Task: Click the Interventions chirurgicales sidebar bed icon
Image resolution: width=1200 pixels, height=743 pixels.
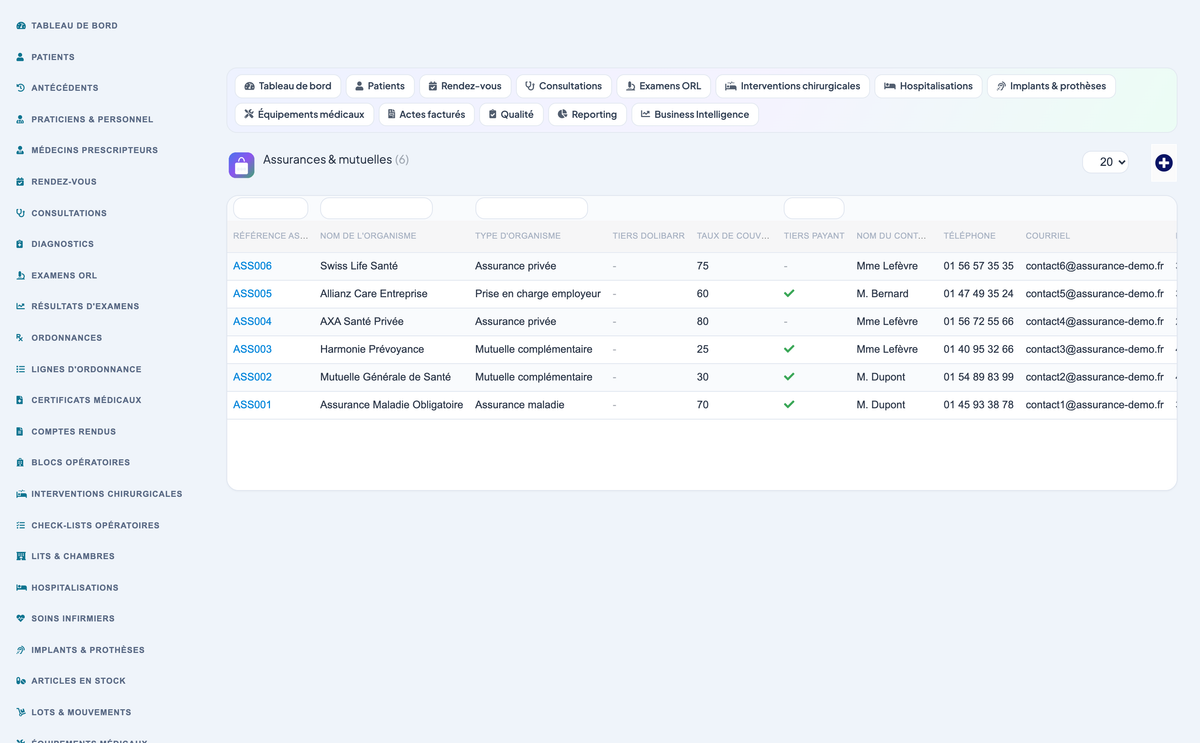Action: (21, 494)
